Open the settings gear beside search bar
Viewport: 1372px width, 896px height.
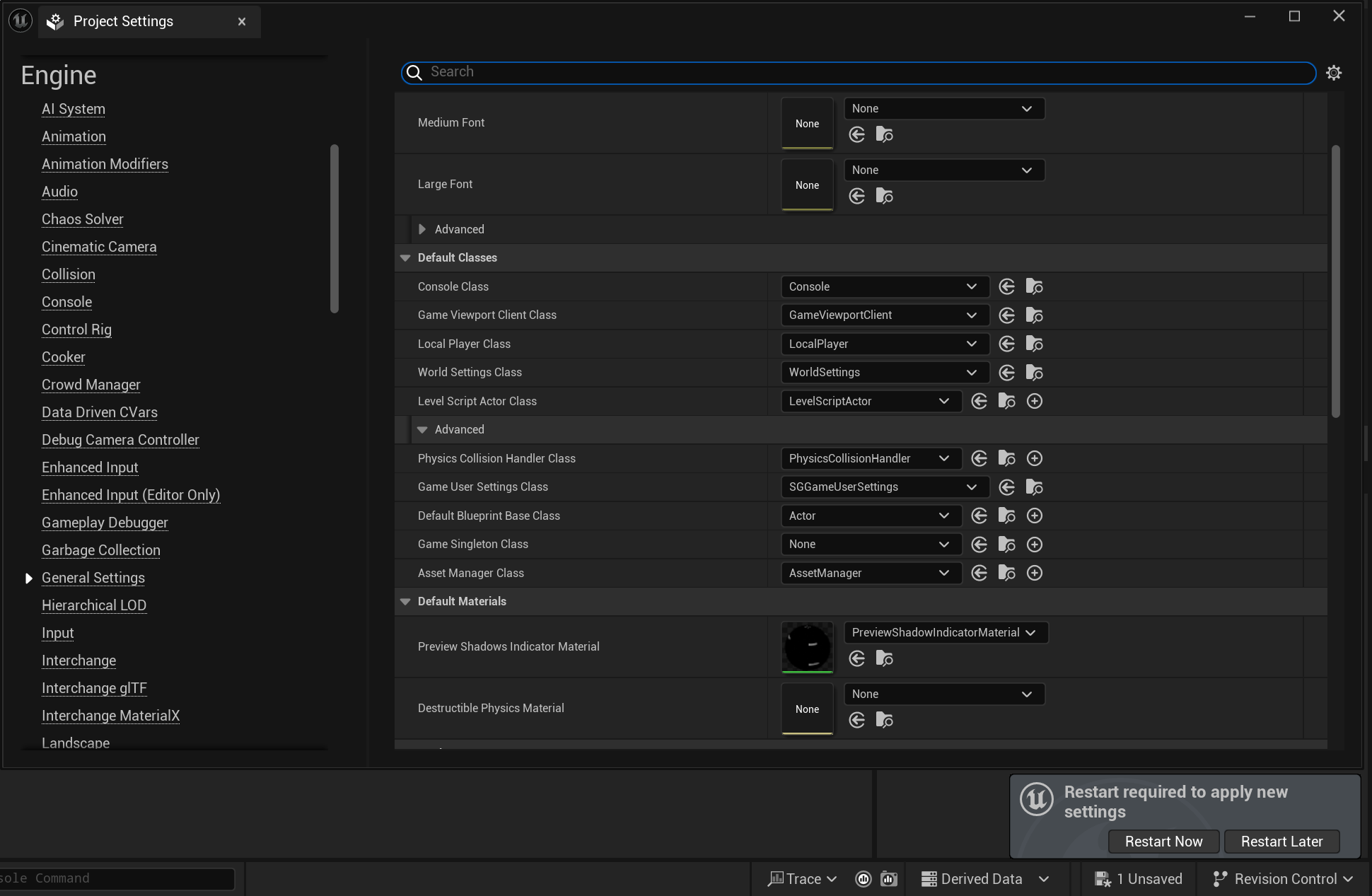[x=1334, y=72]
